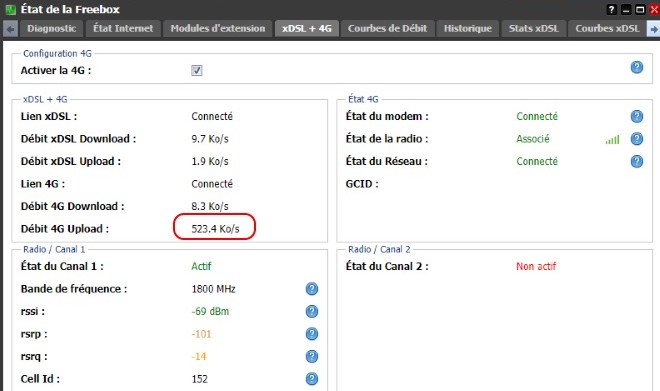The height and width of the screenshot is (391, 660).
Task: Click the -14 rsrq value
Action: [x=199, y=356]
